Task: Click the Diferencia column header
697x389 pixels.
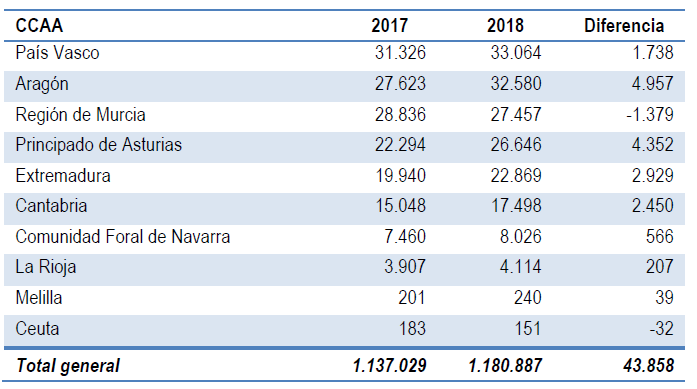Action: pos(624,26)
